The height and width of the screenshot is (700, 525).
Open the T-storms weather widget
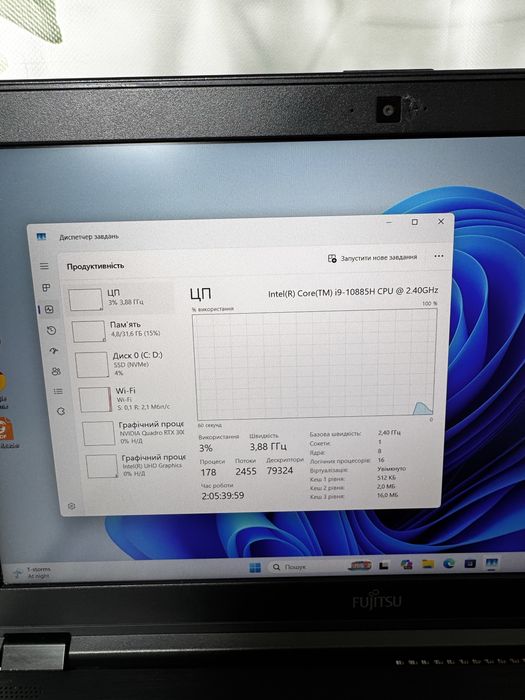32,573
